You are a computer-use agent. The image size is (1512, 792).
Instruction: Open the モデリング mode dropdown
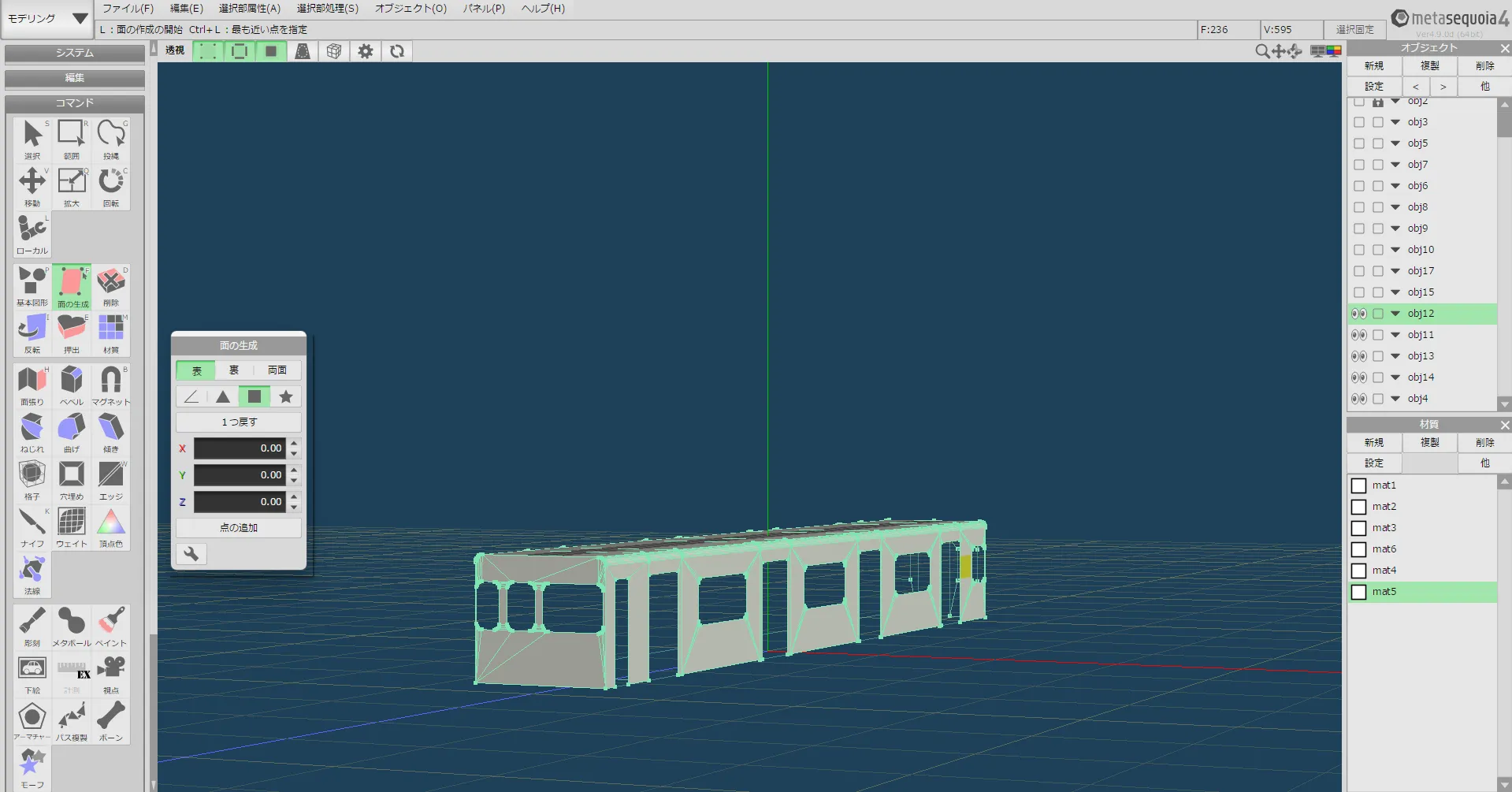(47, 18)
